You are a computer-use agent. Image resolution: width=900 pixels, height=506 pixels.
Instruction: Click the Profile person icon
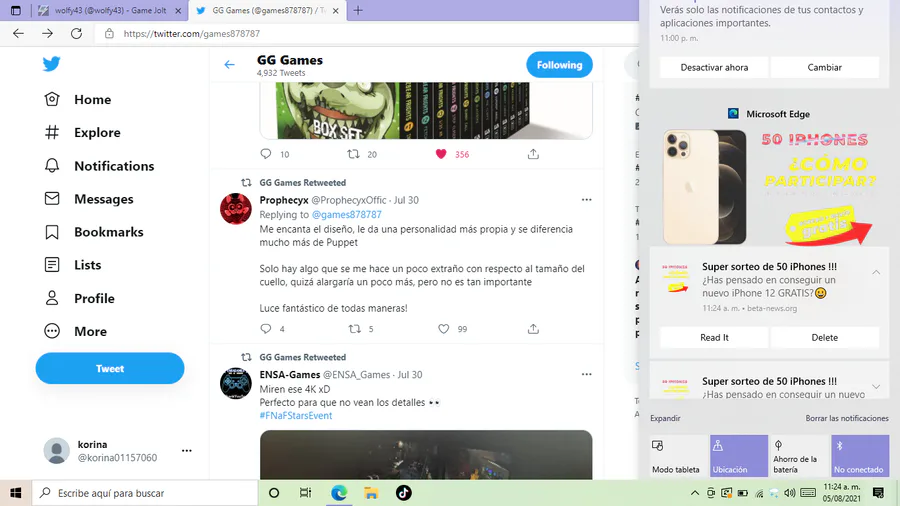52,298
